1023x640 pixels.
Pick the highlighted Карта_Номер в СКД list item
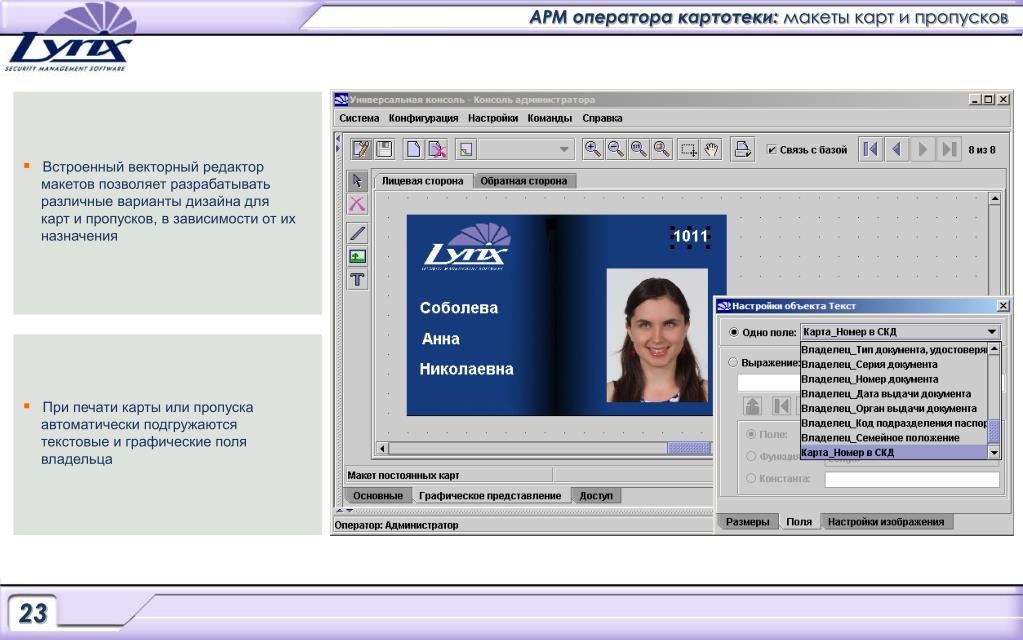[x=894, y=452]
